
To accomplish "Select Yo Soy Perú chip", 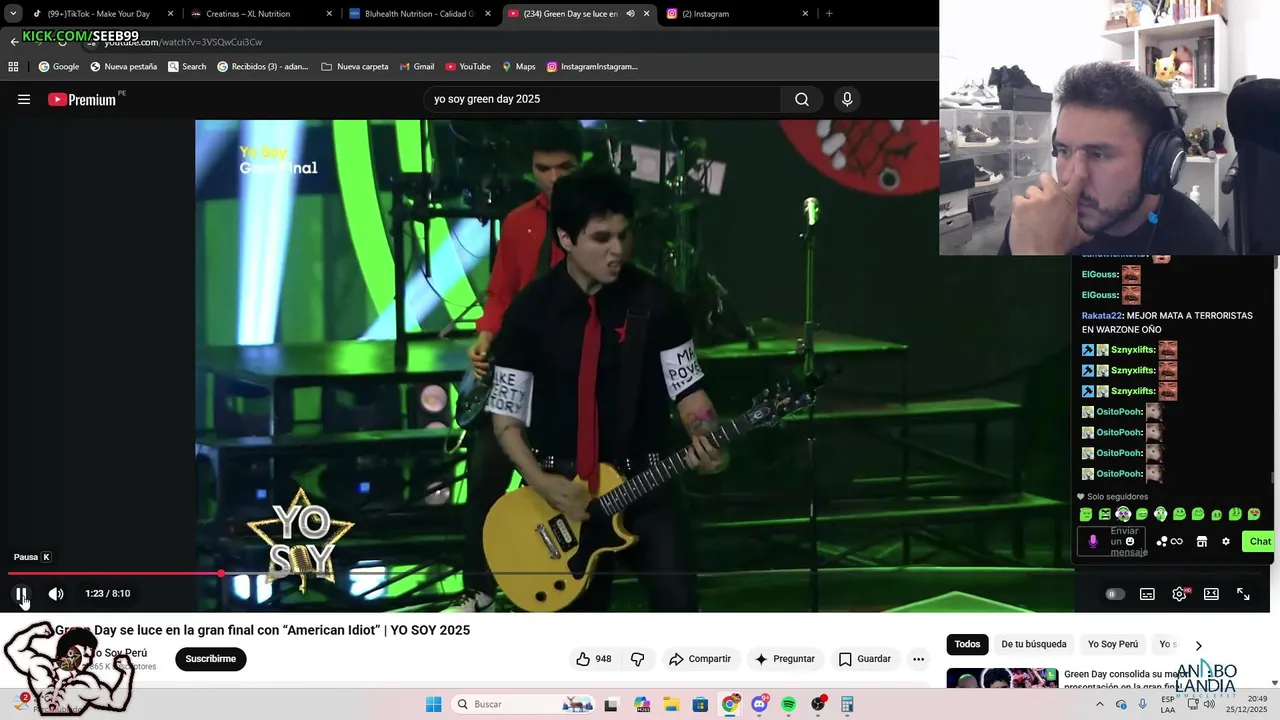I will (x=1113, y=644).
